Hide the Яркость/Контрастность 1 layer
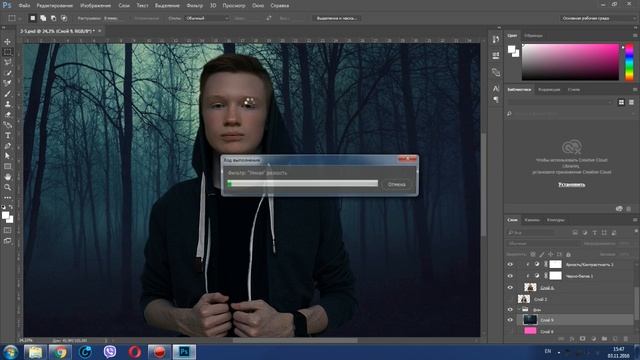 (510, 264)
